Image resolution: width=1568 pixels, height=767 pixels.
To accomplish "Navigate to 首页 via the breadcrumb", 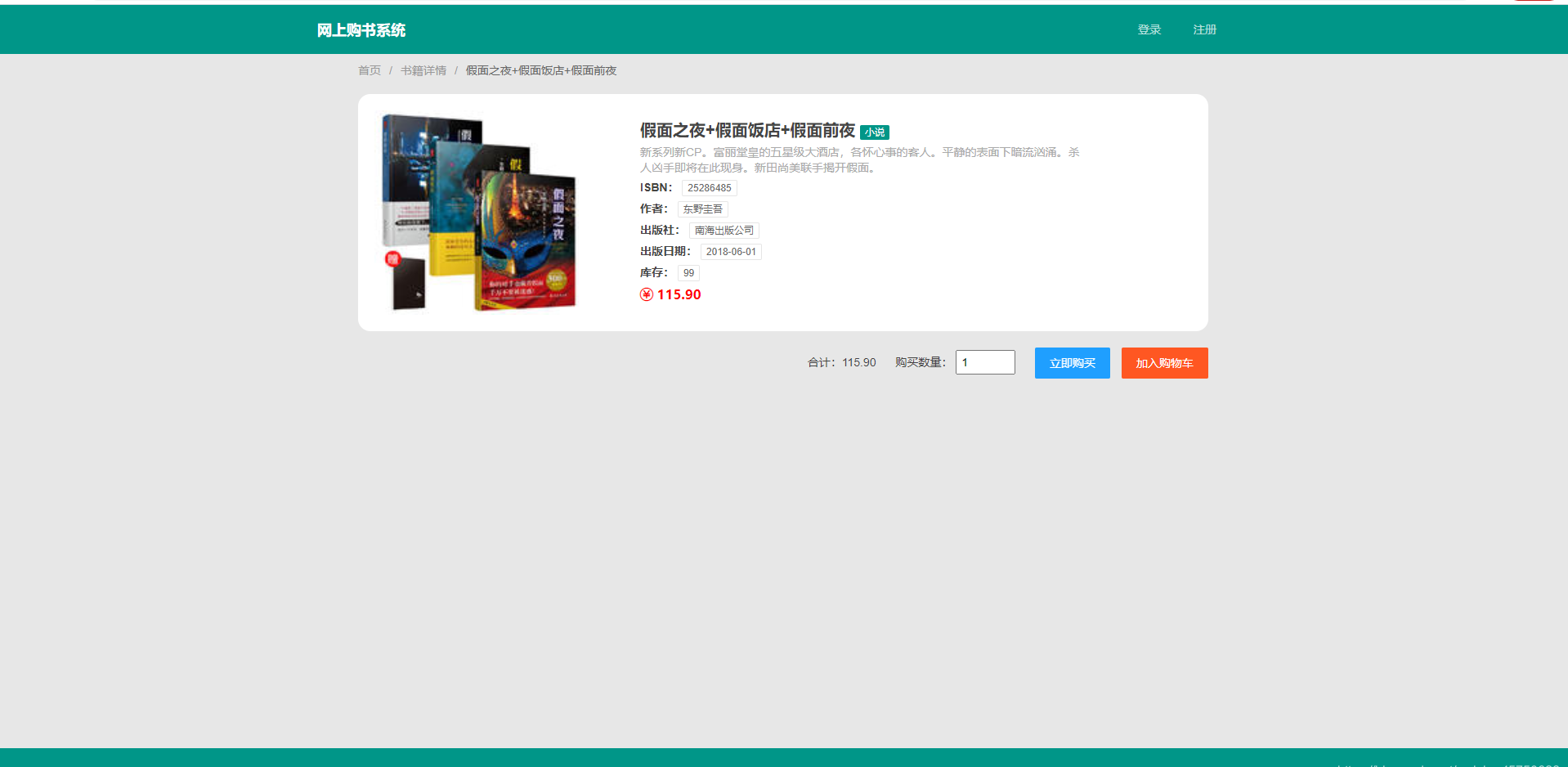I will [x=368, y=70].
